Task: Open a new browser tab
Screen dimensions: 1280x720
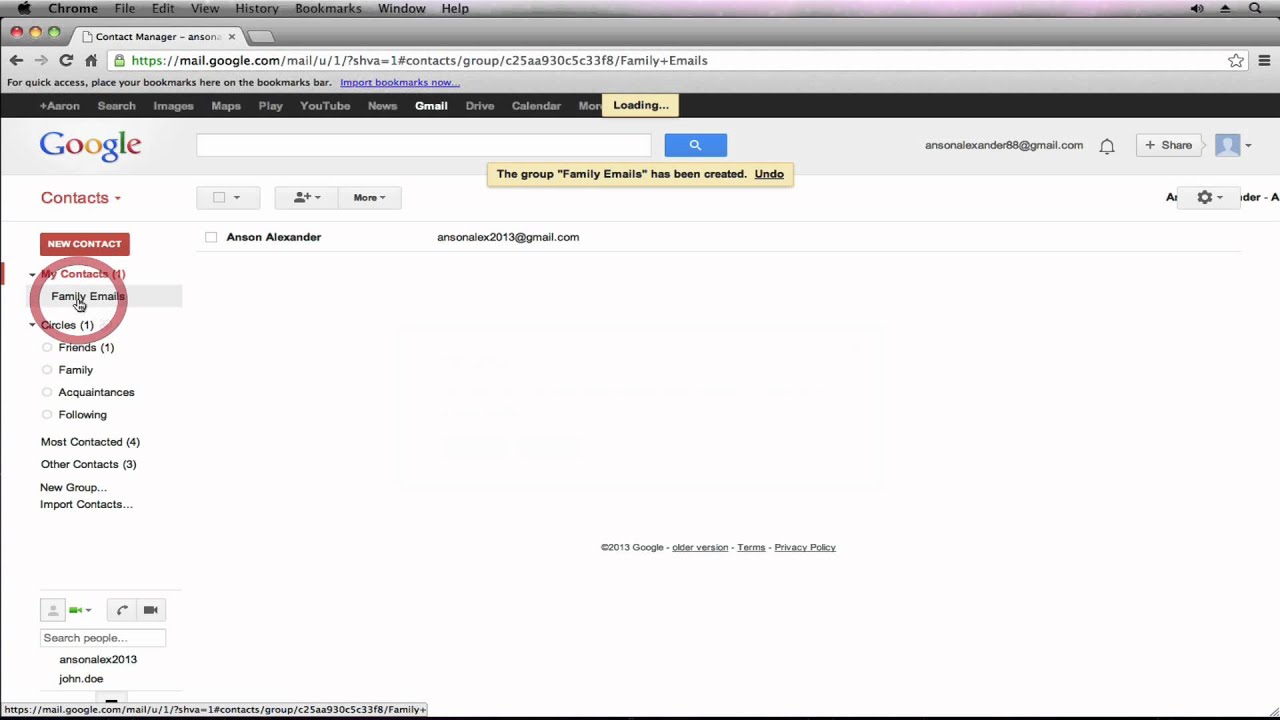Action: (x=260, y=37)
